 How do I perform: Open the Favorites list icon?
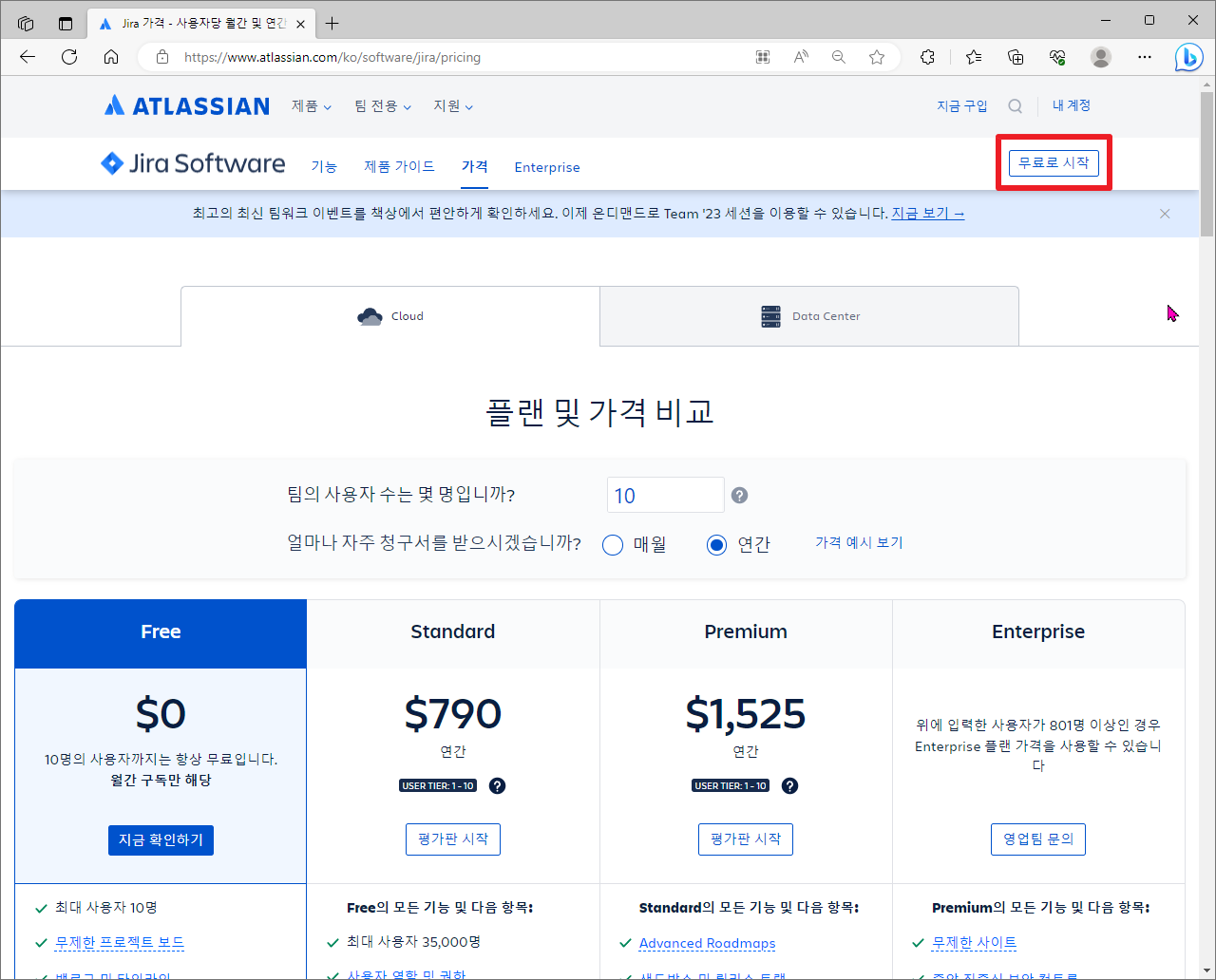tap(974, 57)
